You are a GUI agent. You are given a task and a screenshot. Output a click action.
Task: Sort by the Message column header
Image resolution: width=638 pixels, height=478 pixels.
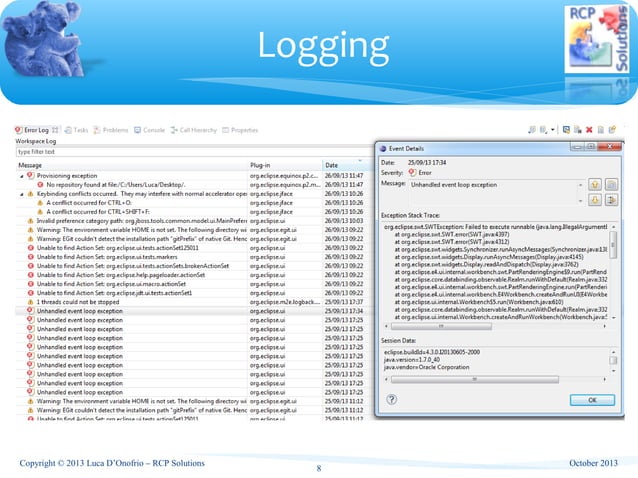pyautogui.click(x=132, y=165)
